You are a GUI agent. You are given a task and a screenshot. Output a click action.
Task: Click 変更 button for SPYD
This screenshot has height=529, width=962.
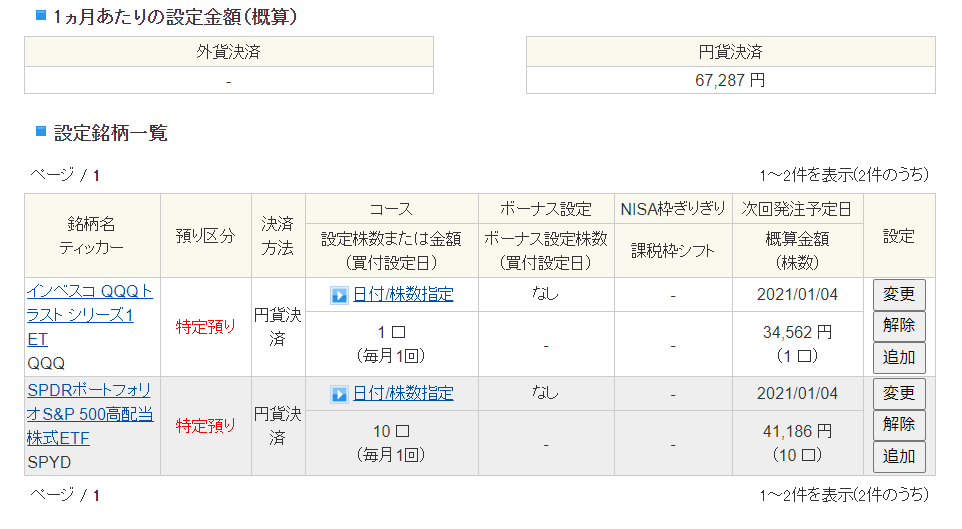pyautogui.click(x=899, y=393)
